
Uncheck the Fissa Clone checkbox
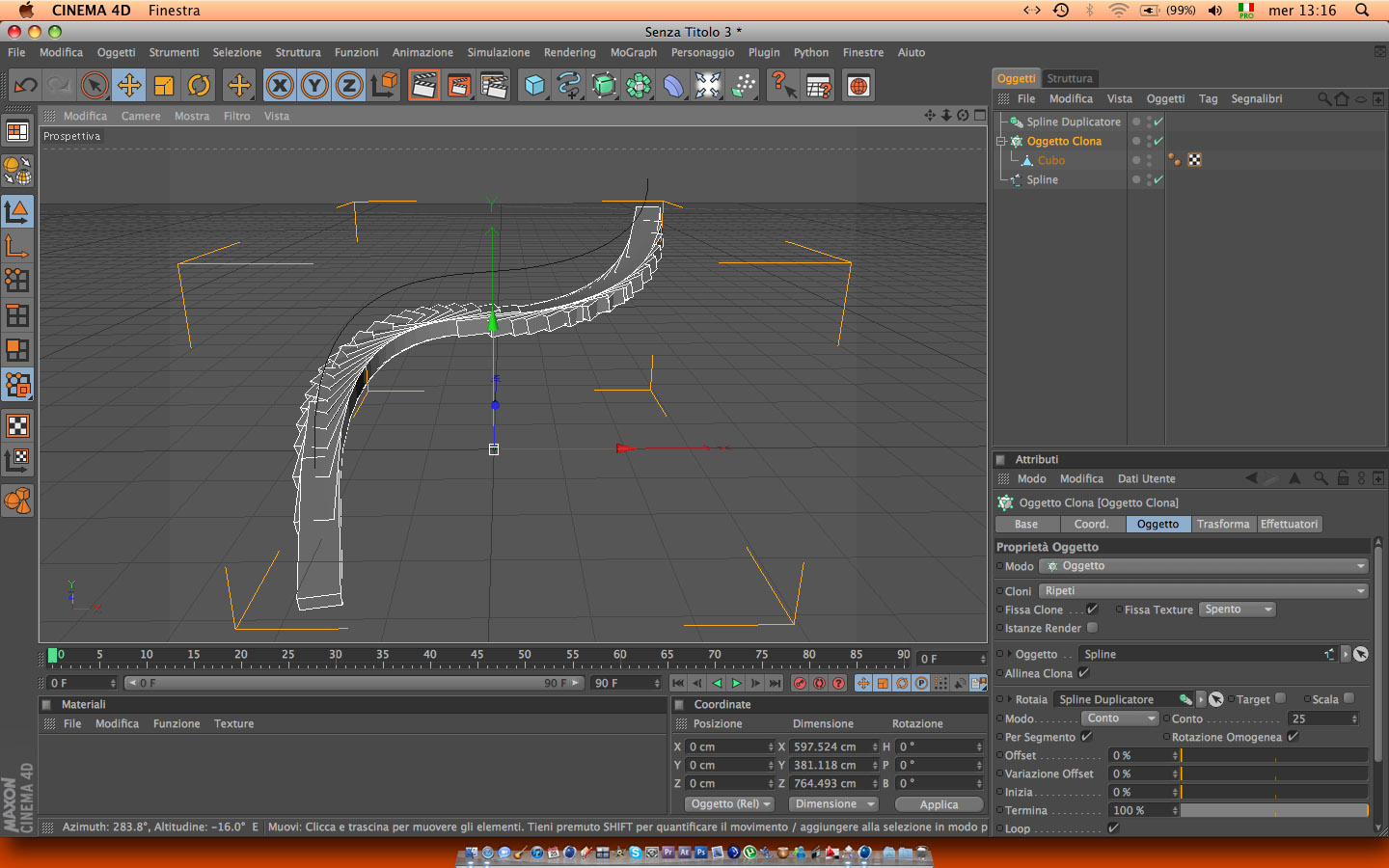[1092, 610]
